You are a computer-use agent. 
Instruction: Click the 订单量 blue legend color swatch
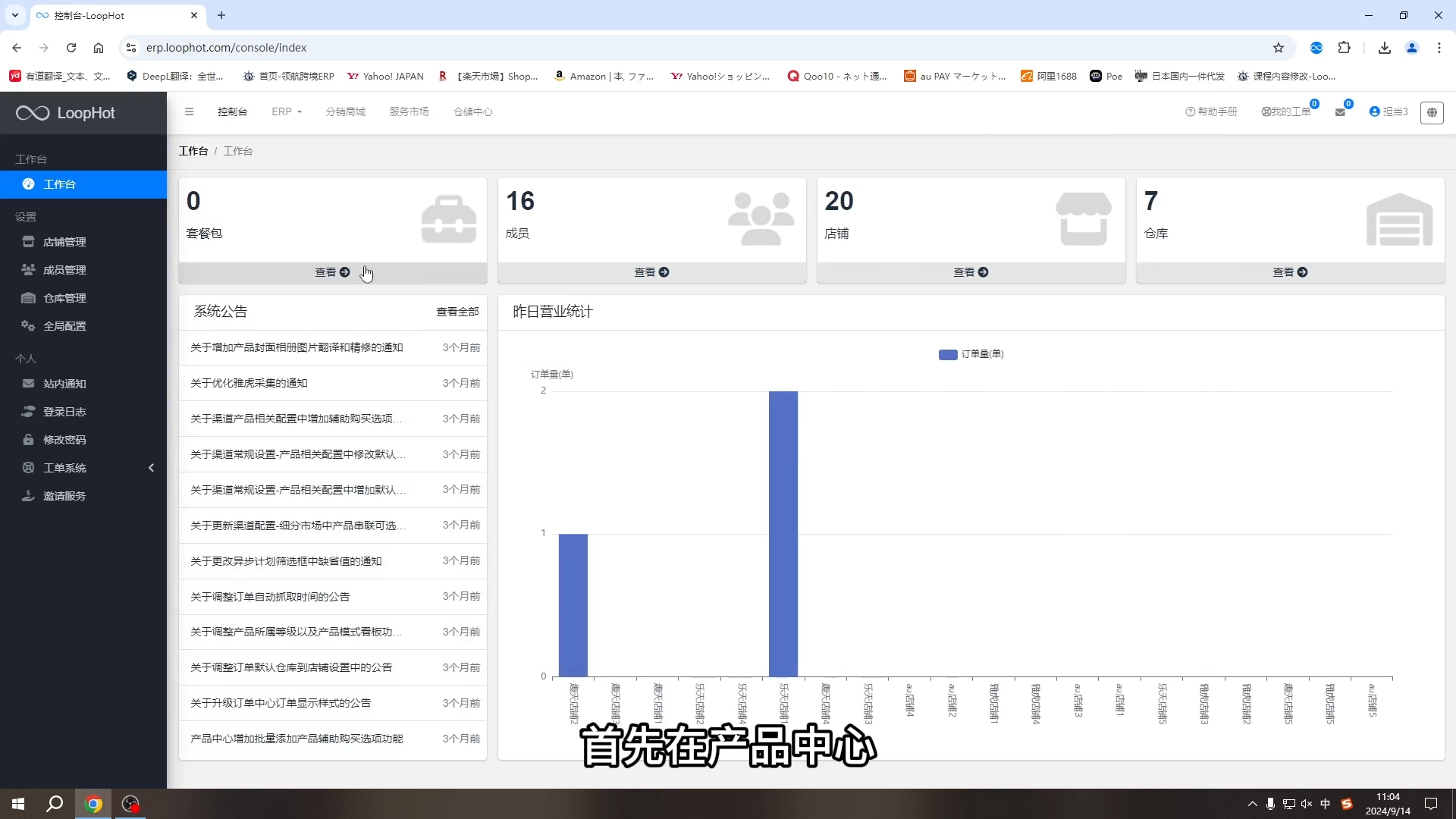(x=947, y=354)
